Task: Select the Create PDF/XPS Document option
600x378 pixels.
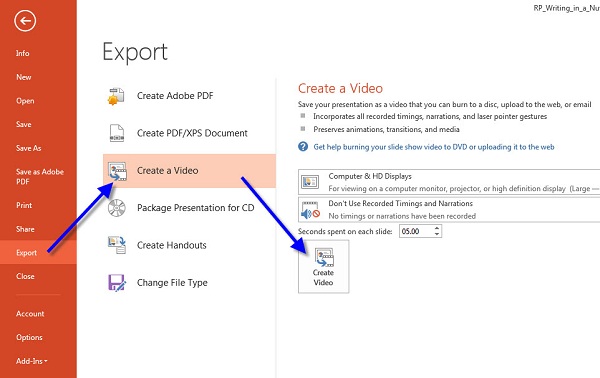Action: click(x=189, y=133)
